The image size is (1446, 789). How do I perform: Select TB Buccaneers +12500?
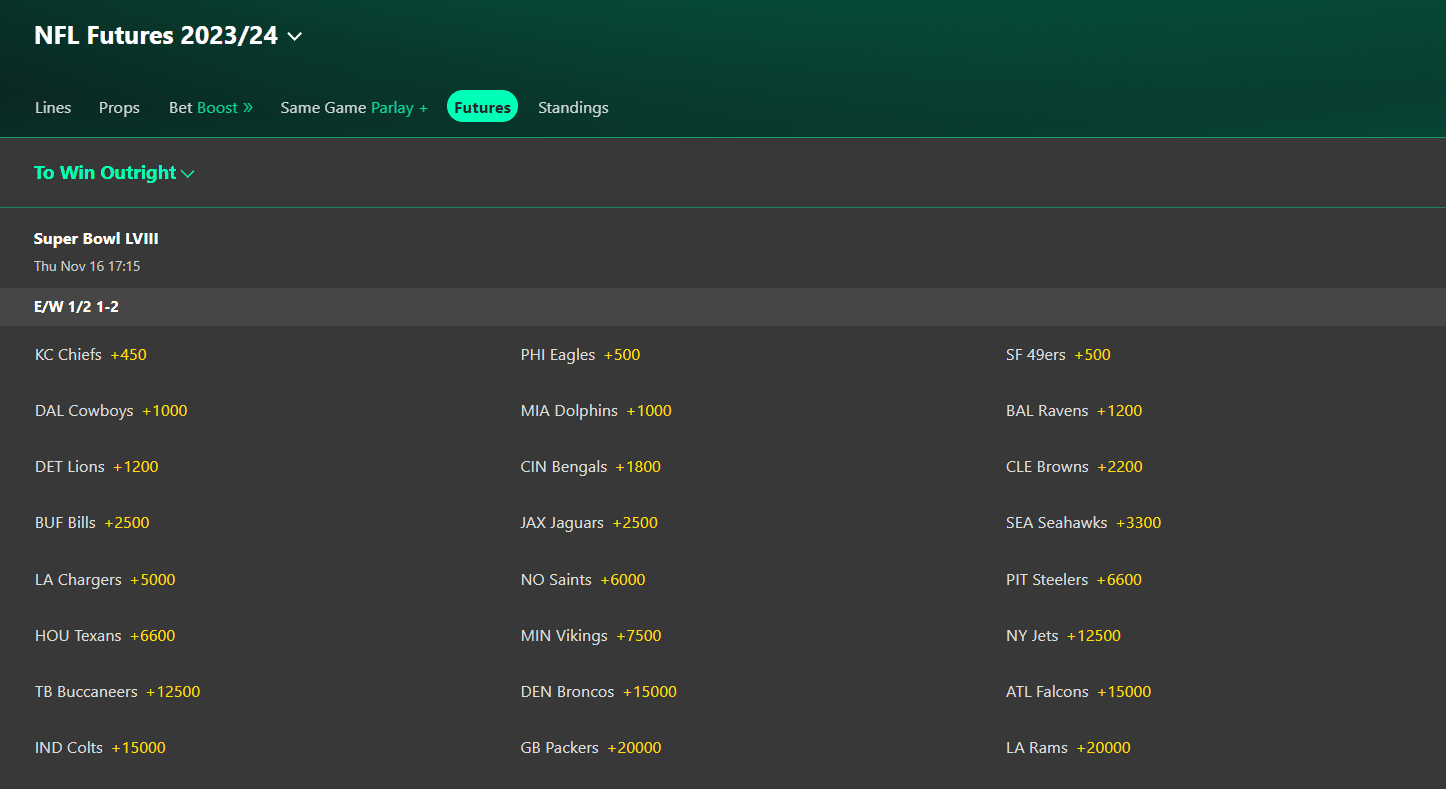click(x=118, y=692)
